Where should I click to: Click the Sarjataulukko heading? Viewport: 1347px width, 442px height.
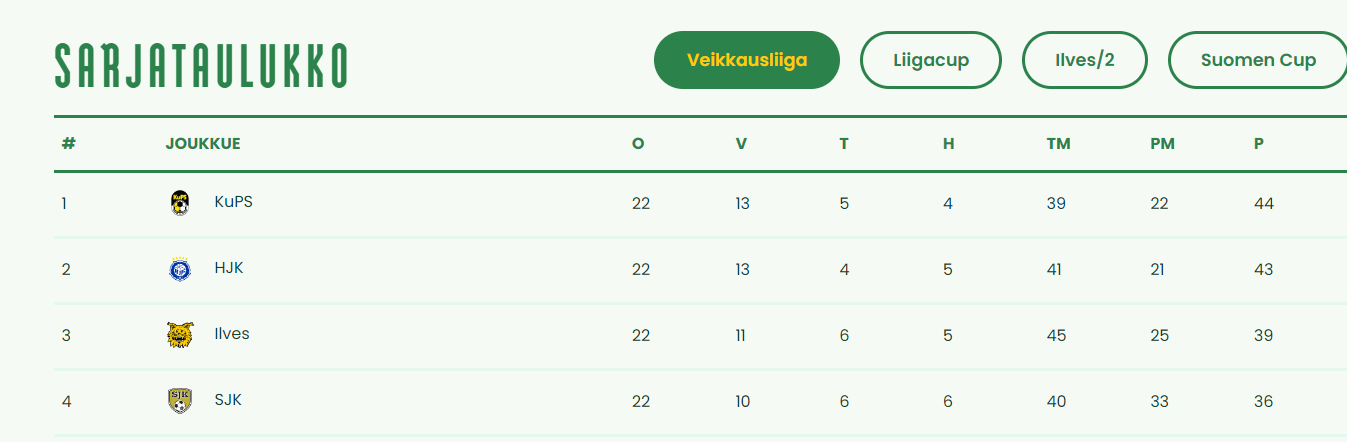pyautogui.click(x=201, y=66)
